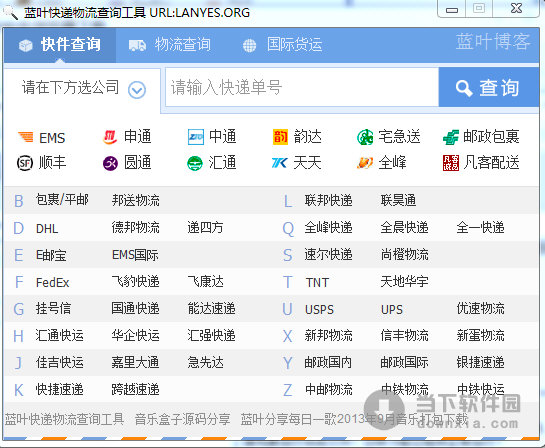
Task: Pick 急先达 courier
Action: (x=205, y=363)
